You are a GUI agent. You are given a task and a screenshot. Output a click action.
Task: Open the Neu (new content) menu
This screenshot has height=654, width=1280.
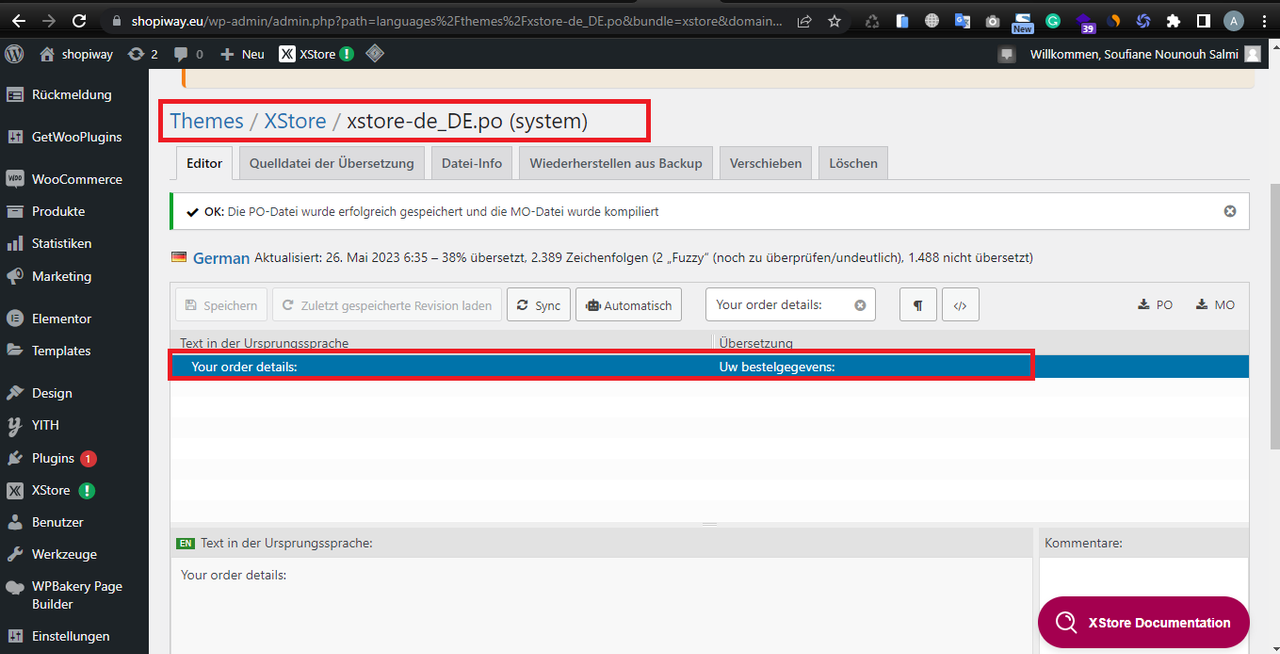point(243,54)
